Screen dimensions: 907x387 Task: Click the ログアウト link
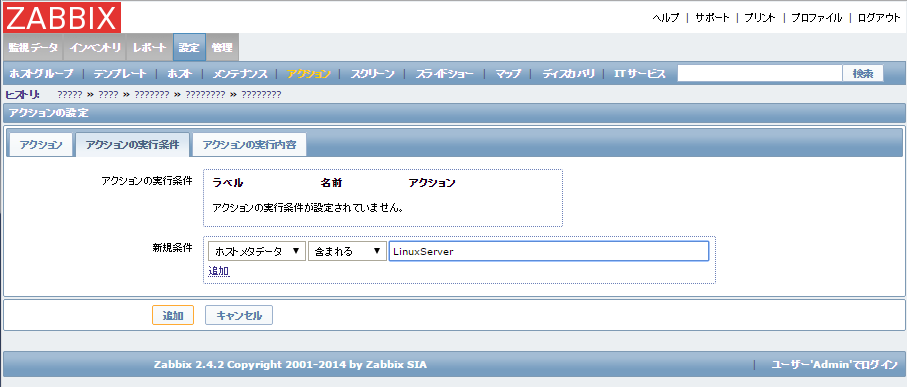pos(879,17)
